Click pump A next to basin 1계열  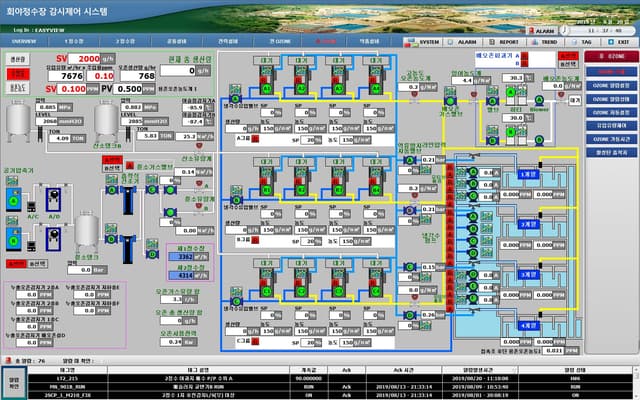pyautogui.click(x=473, y=172)
